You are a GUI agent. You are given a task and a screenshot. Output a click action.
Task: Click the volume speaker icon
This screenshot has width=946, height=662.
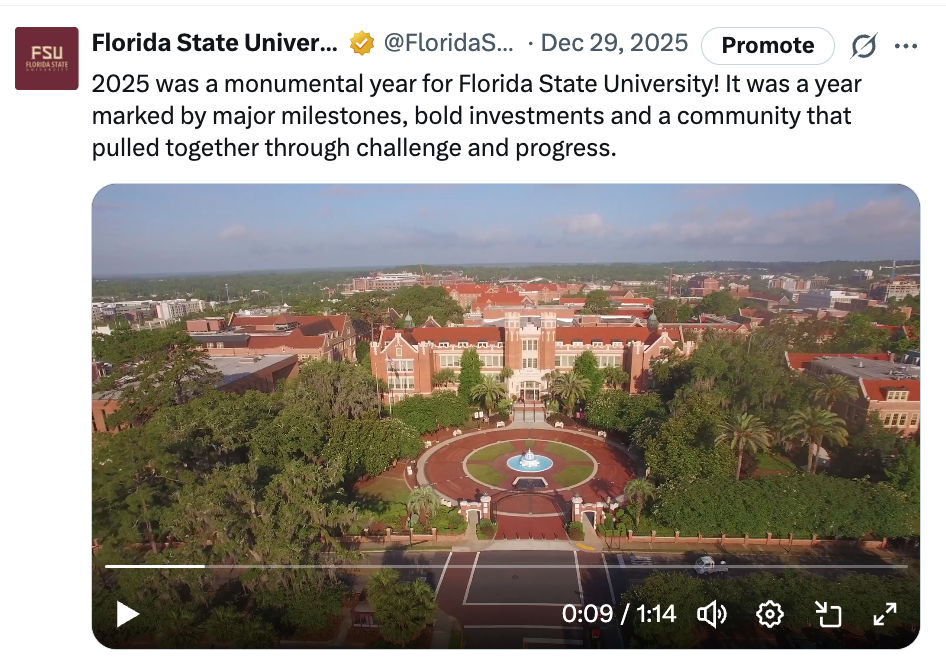tap(711, 616)
